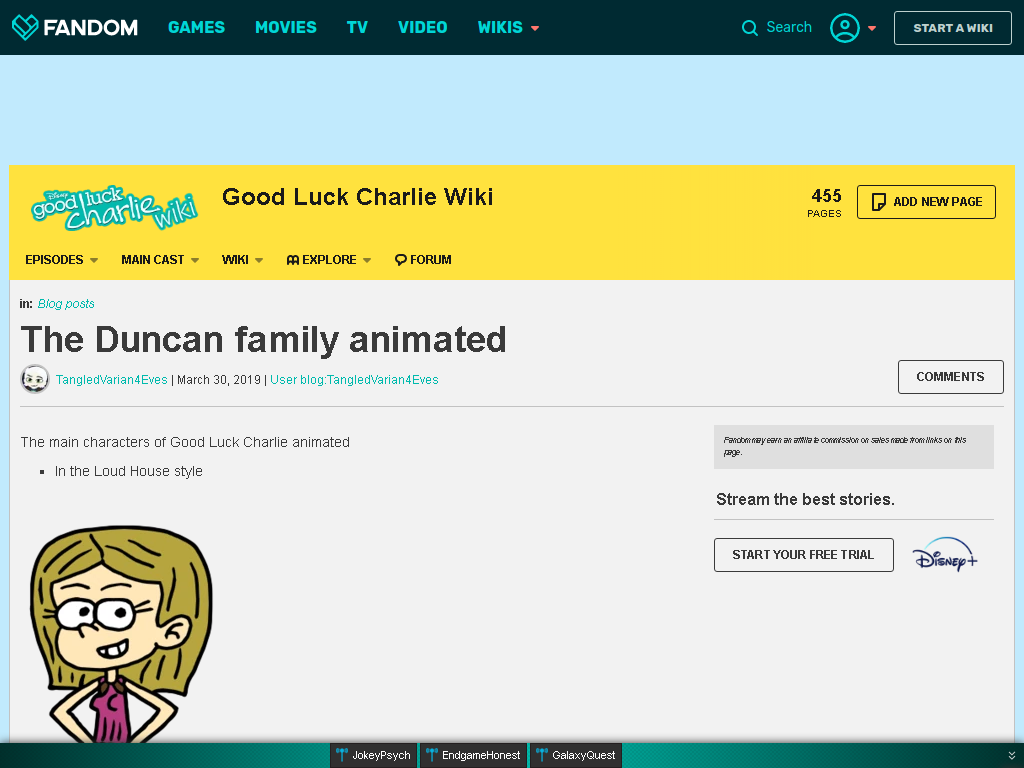Open search via the magnifier icon

(x=750, y=27)
